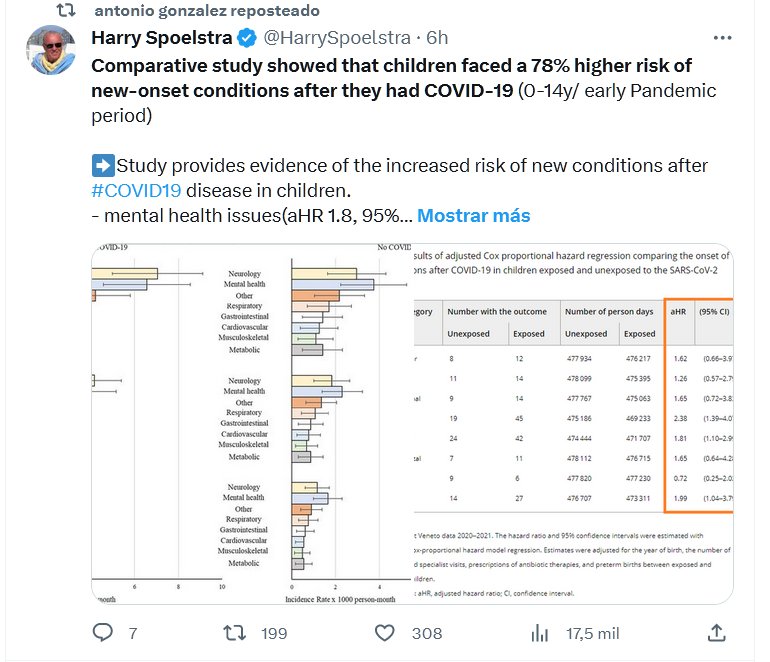Click the share upload icon

[716, 633]
